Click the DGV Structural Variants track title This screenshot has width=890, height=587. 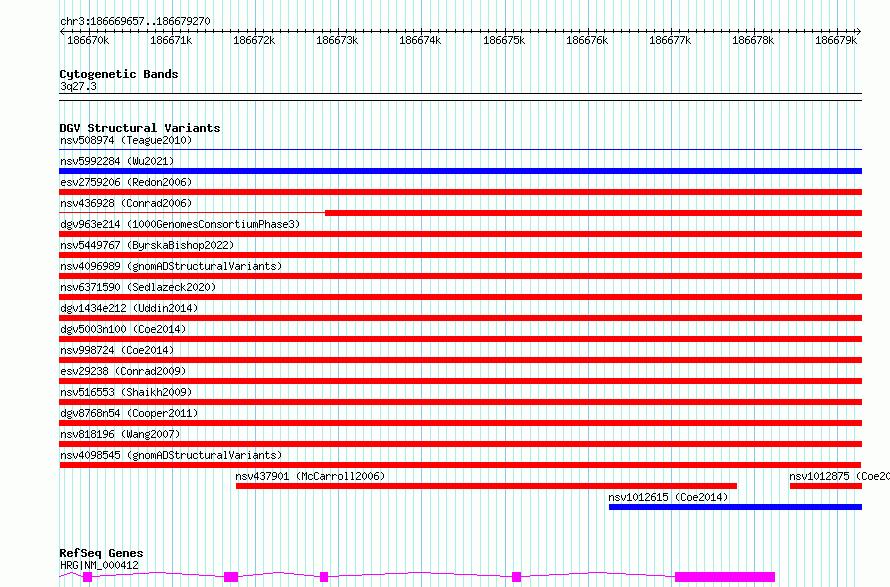coord(140,128)
